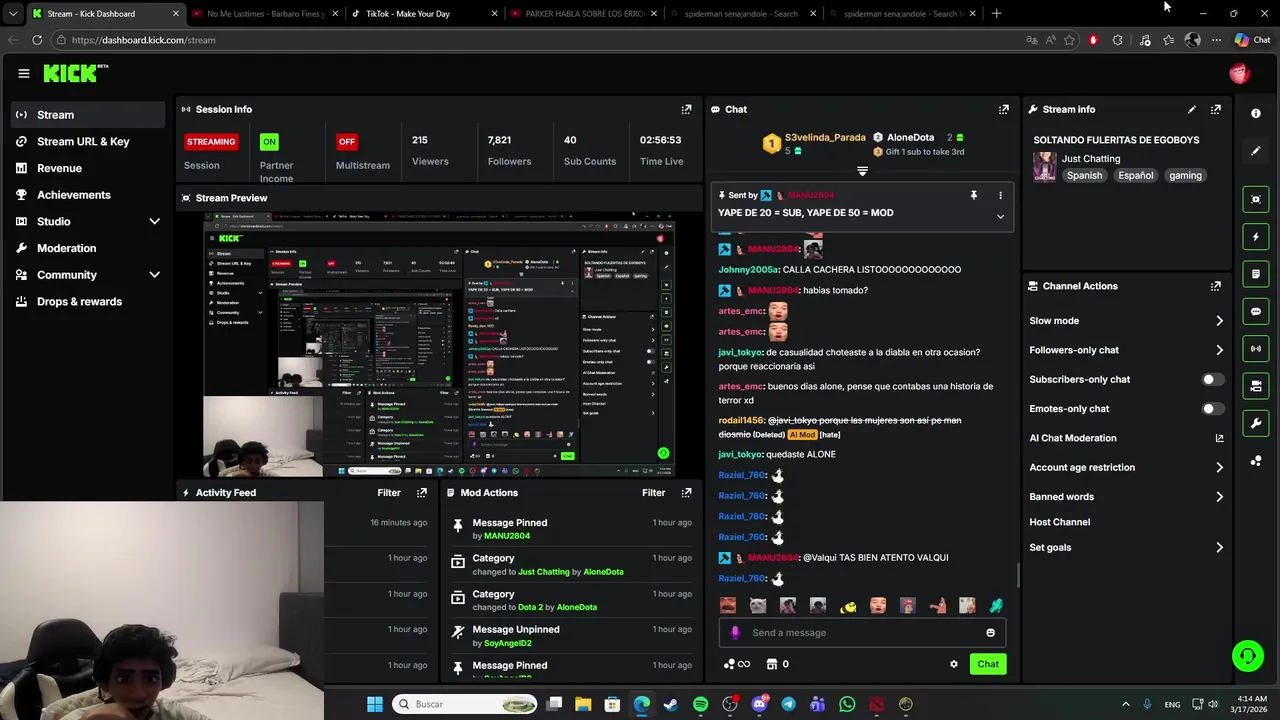Edit stream info with the panel's pencil icon
1280x720 pixels.
point(1191,109)
